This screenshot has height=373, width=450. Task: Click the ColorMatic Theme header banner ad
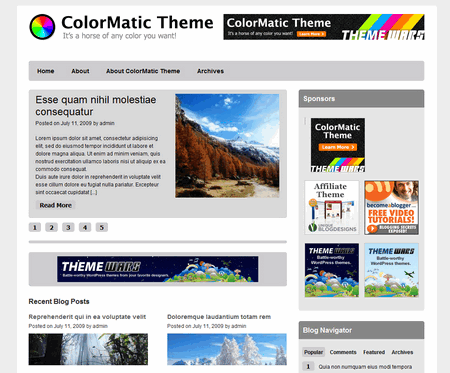point(324,27)
